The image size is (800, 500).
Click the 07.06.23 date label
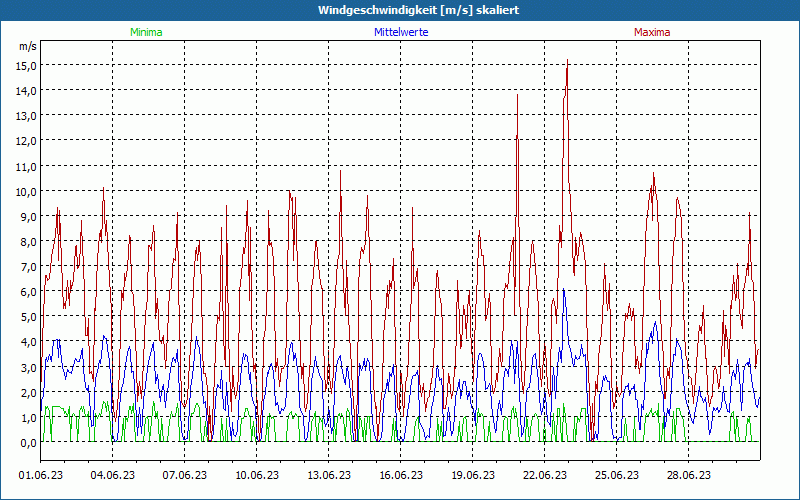185,475
